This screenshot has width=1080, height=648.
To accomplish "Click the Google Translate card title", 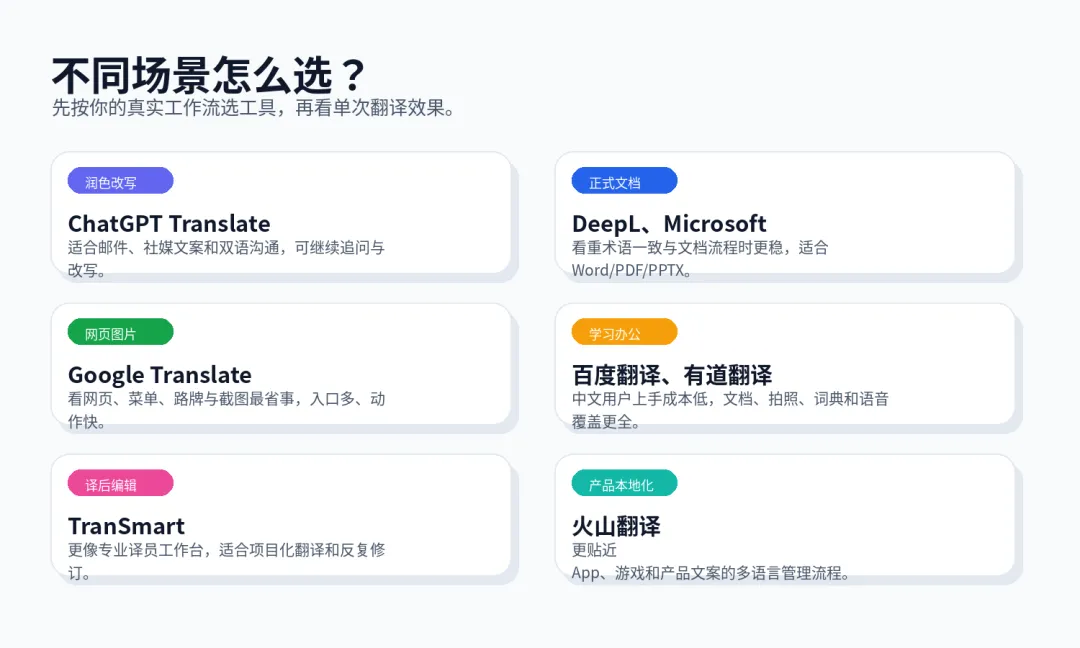I will [x=160, y=375].
